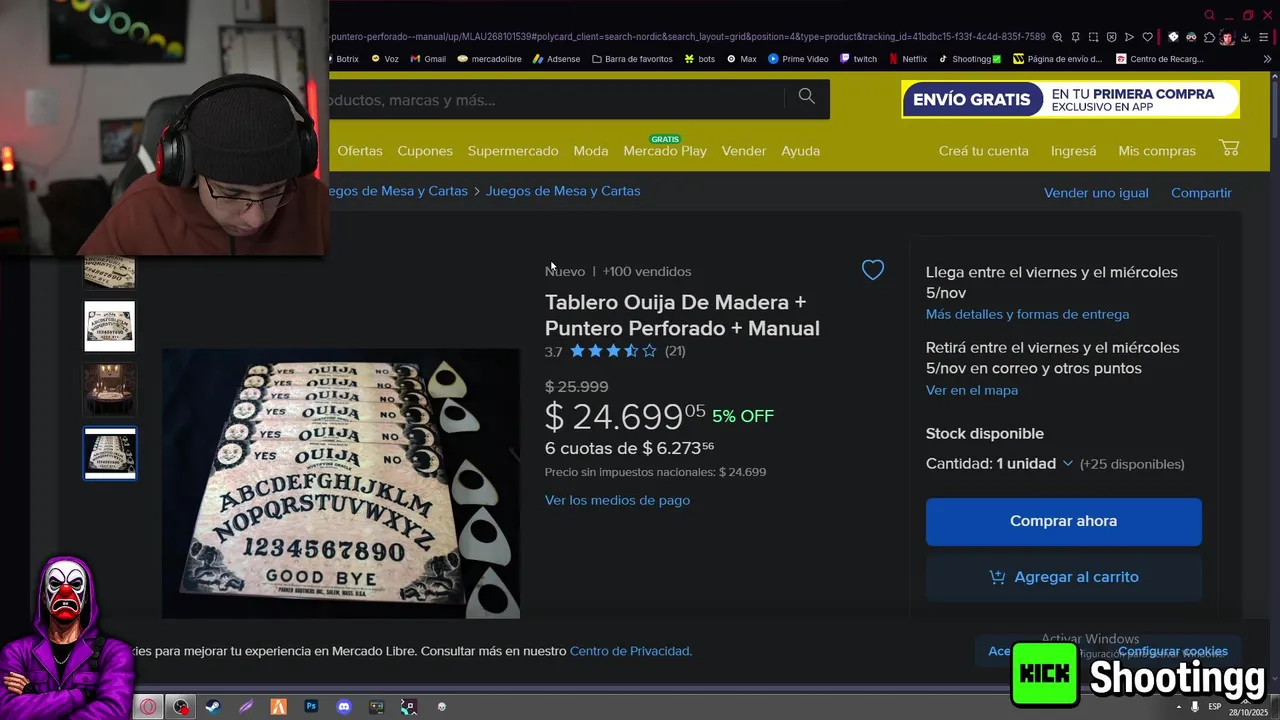Open Photoshop taskbar icon
1280x720 pixels.
[x=311, y=706]
